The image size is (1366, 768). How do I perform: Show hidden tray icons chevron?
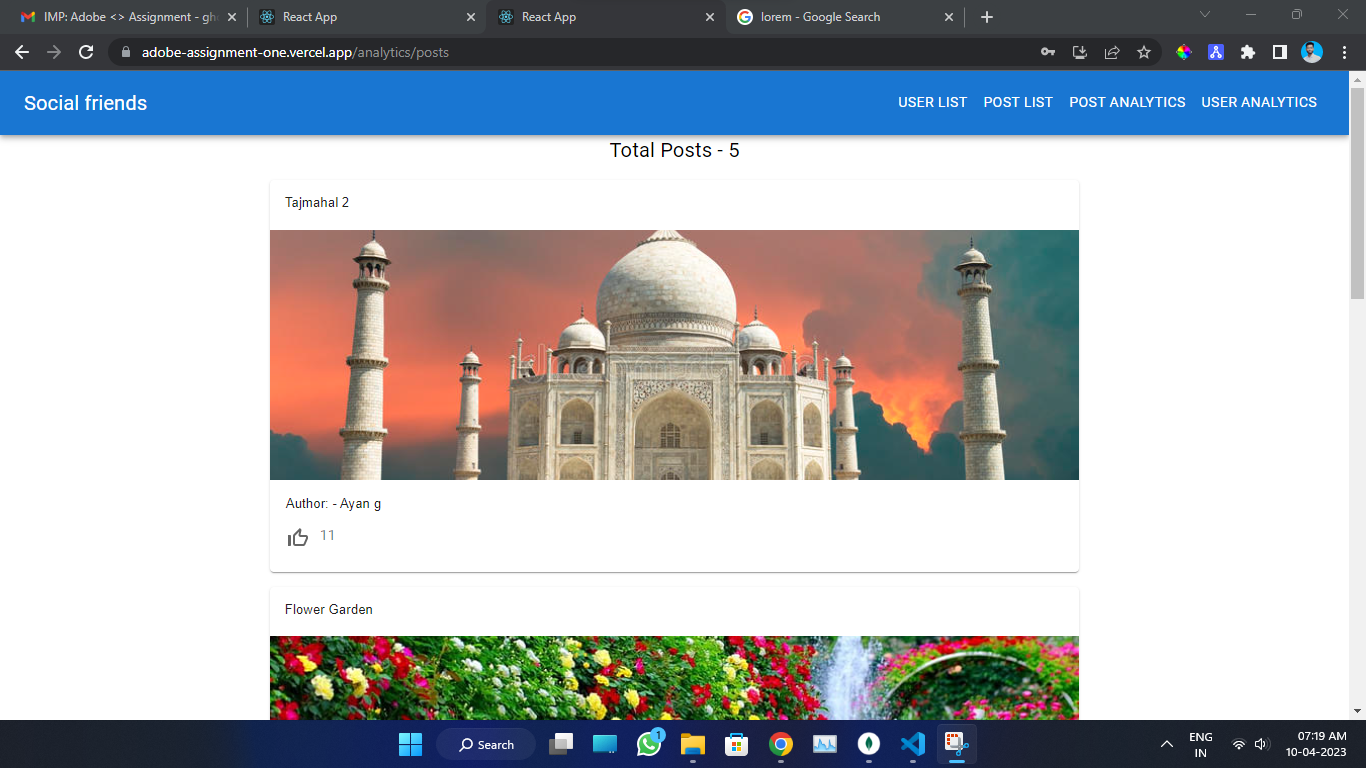point(1167,745)
